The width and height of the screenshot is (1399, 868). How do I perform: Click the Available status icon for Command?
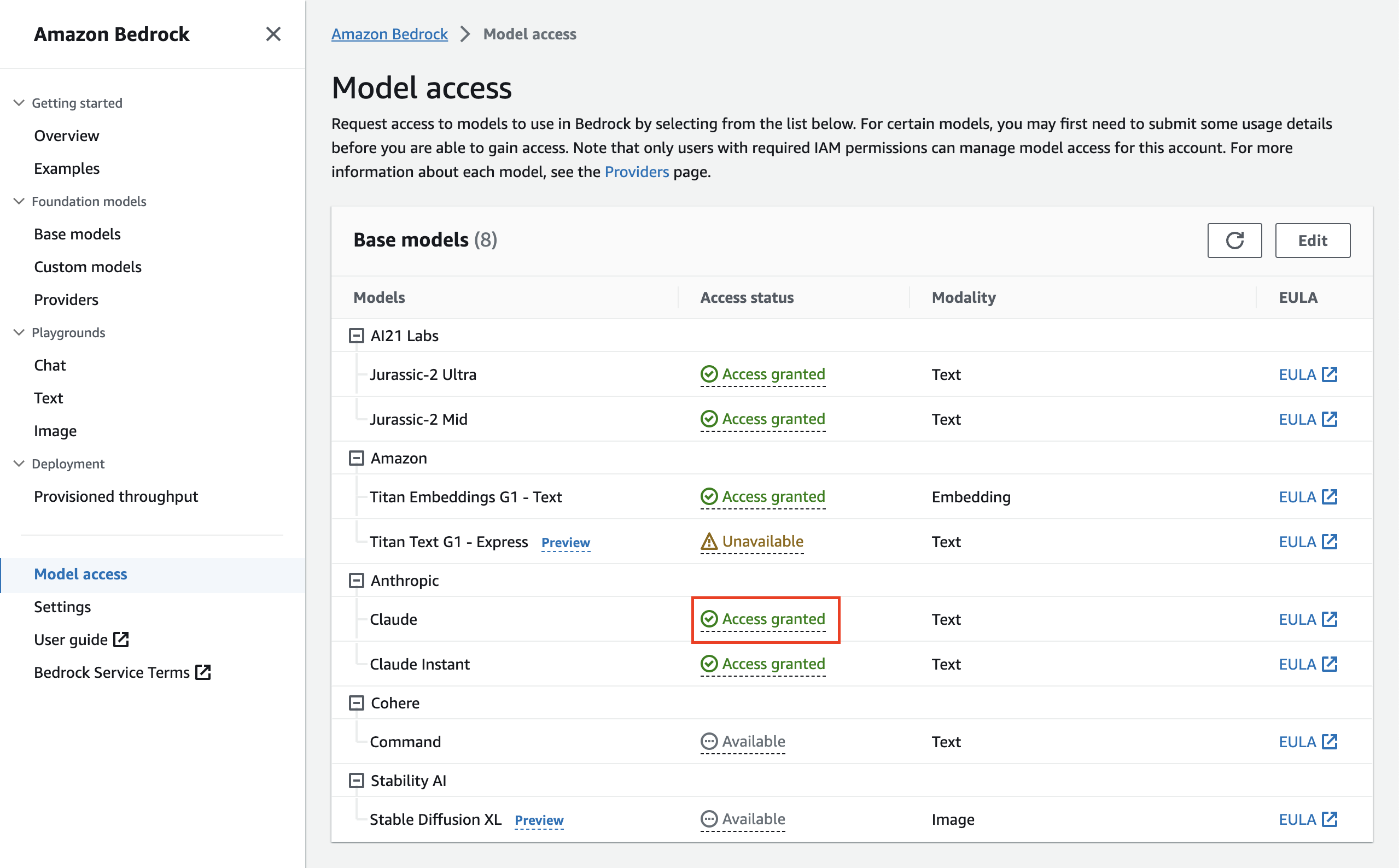pyautogui.click(x=709, y=741)
